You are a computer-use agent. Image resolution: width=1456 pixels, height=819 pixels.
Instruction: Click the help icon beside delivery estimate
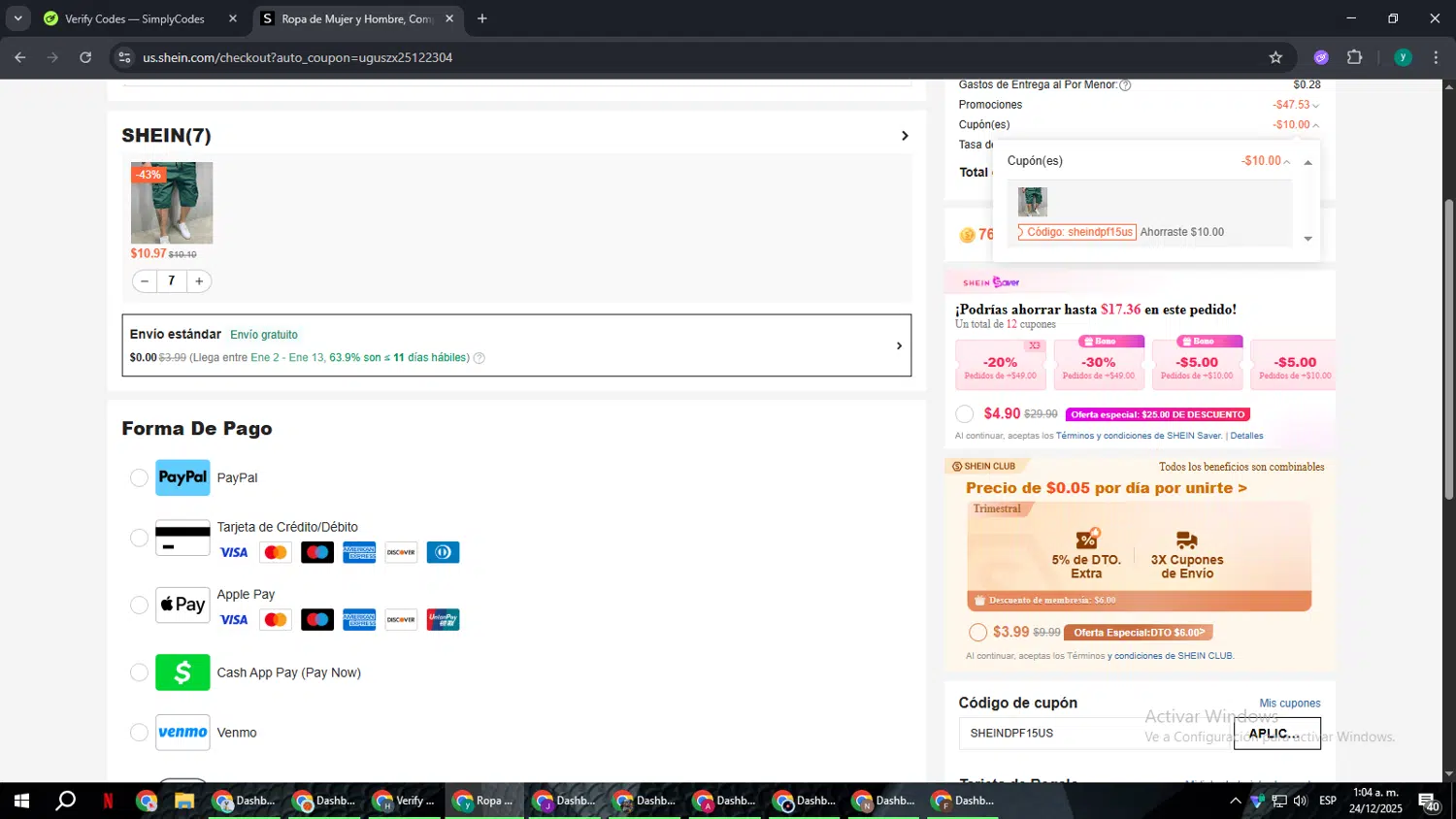pos(479,358)
